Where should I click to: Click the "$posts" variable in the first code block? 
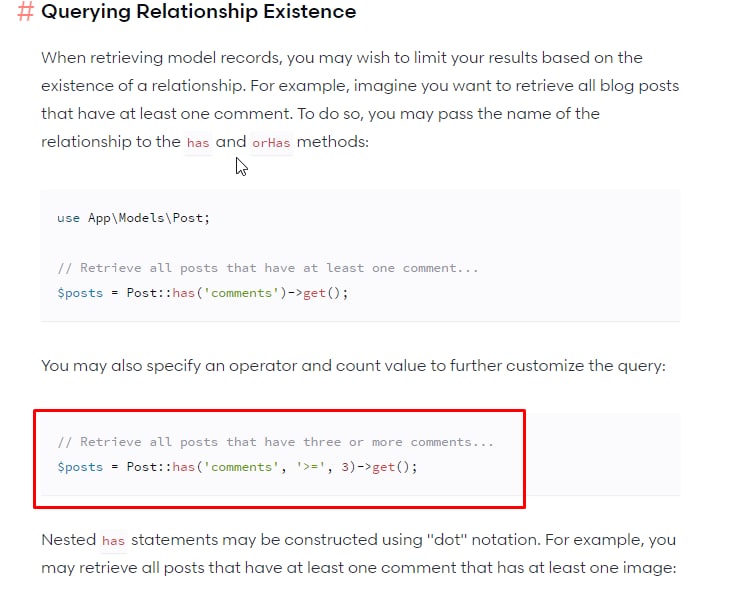(x=80, y=293)
